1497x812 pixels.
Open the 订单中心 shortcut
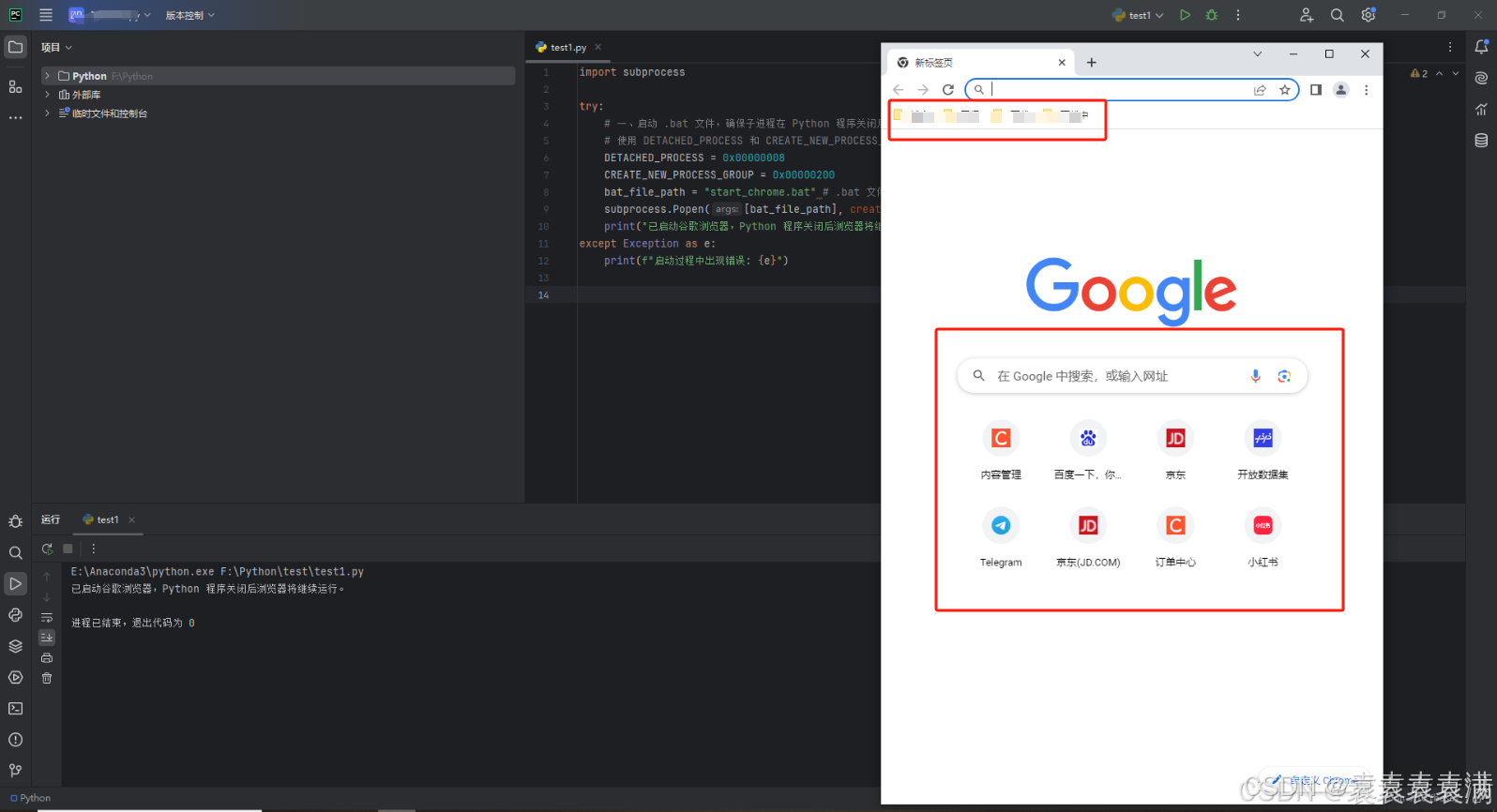pos(1175,537)
